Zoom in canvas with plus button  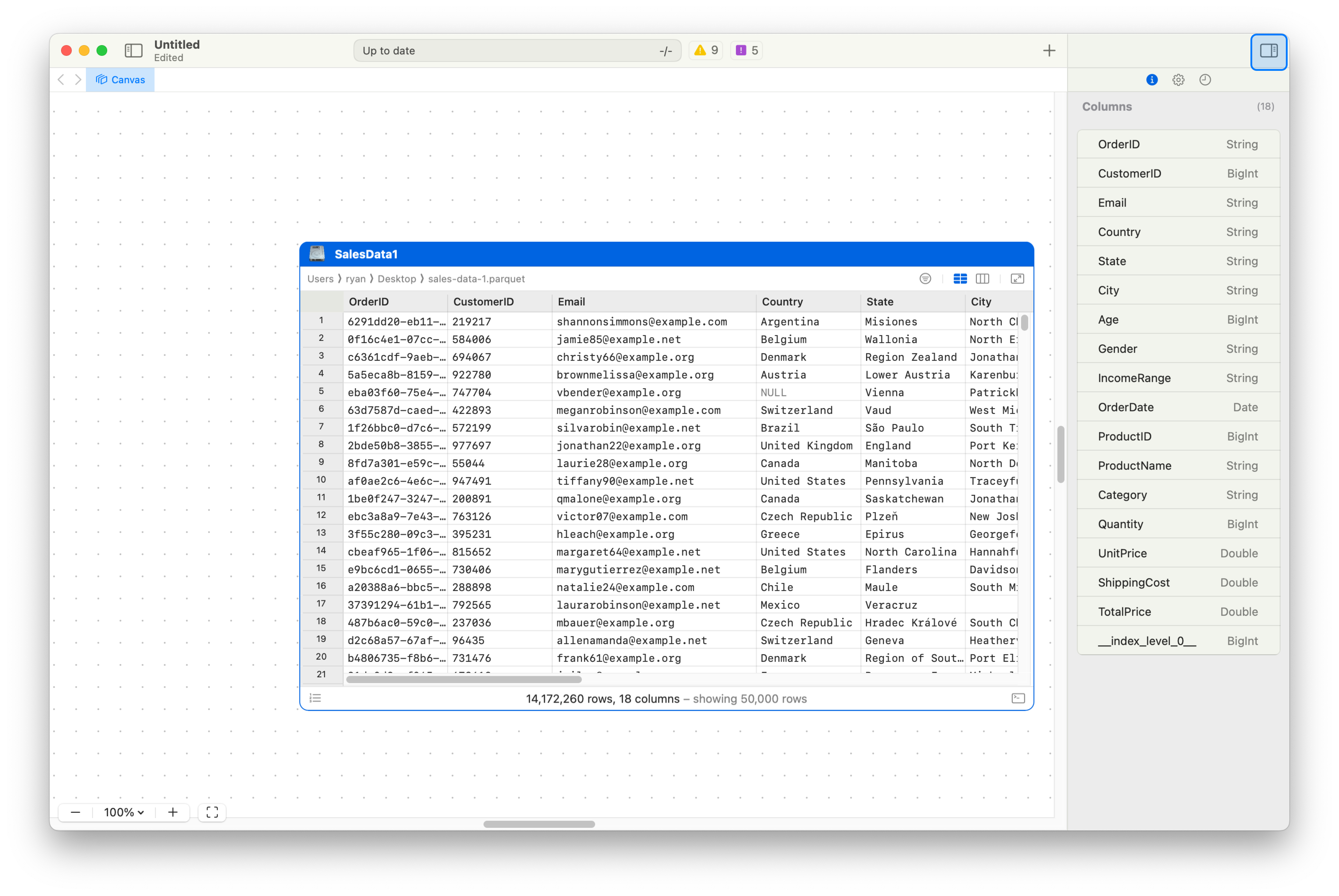[173, 812]
